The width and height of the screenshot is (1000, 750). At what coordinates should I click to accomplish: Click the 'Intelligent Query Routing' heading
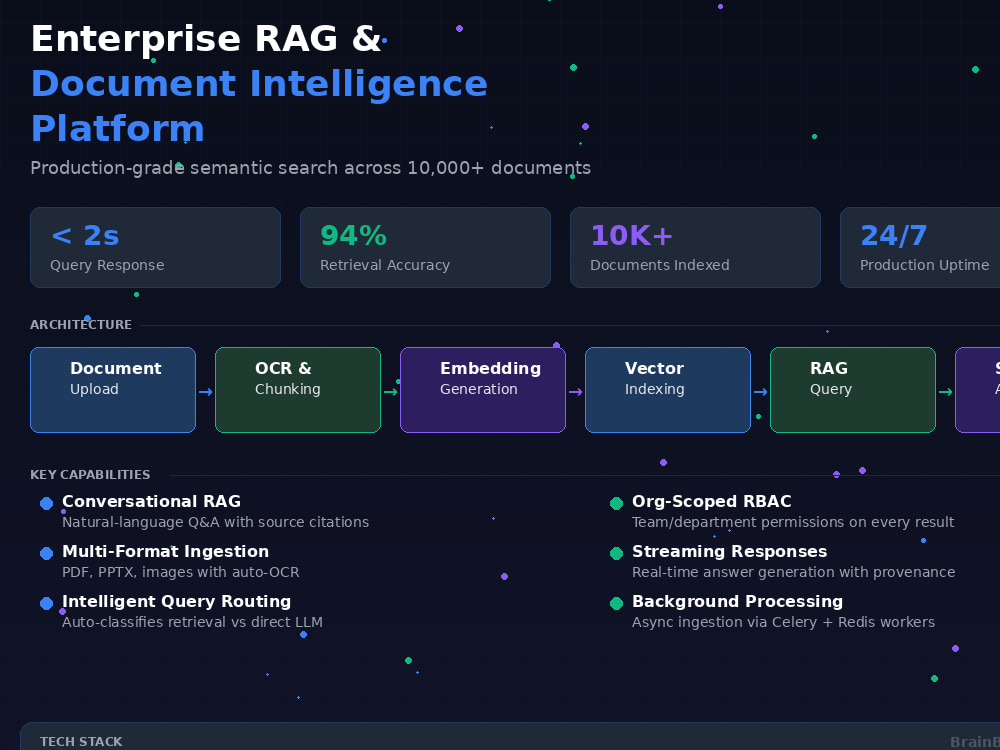point(176,601)
